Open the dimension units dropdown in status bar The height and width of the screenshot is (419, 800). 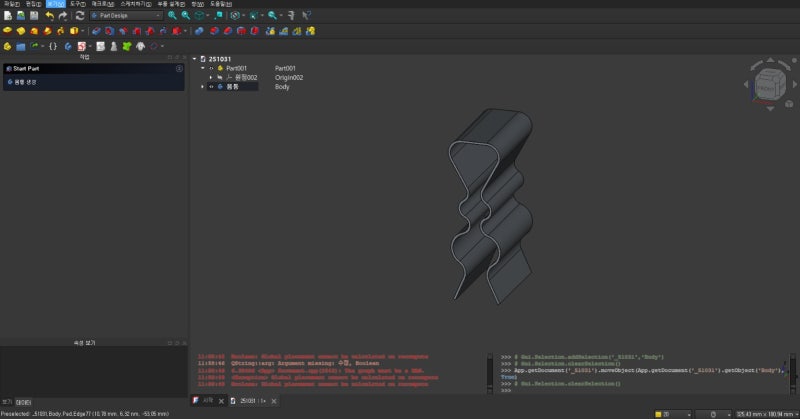(767, 414)
